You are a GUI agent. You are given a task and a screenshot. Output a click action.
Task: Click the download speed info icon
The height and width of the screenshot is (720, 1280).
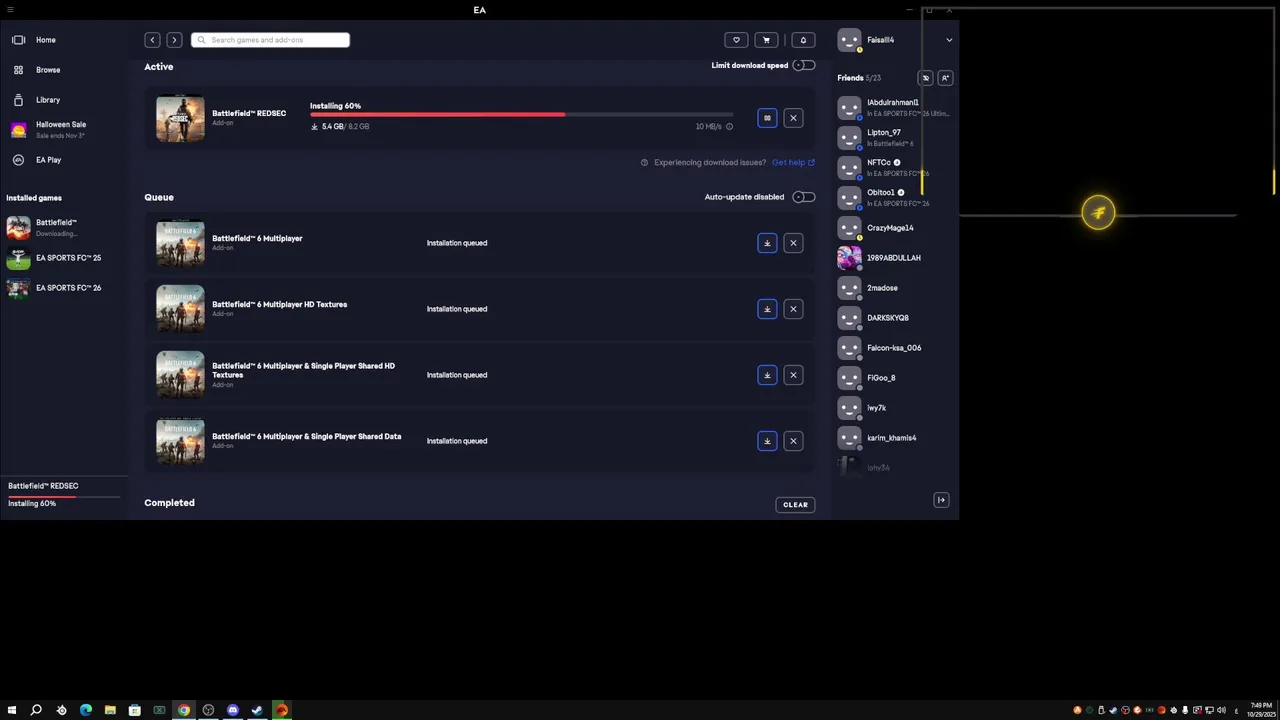729,127
